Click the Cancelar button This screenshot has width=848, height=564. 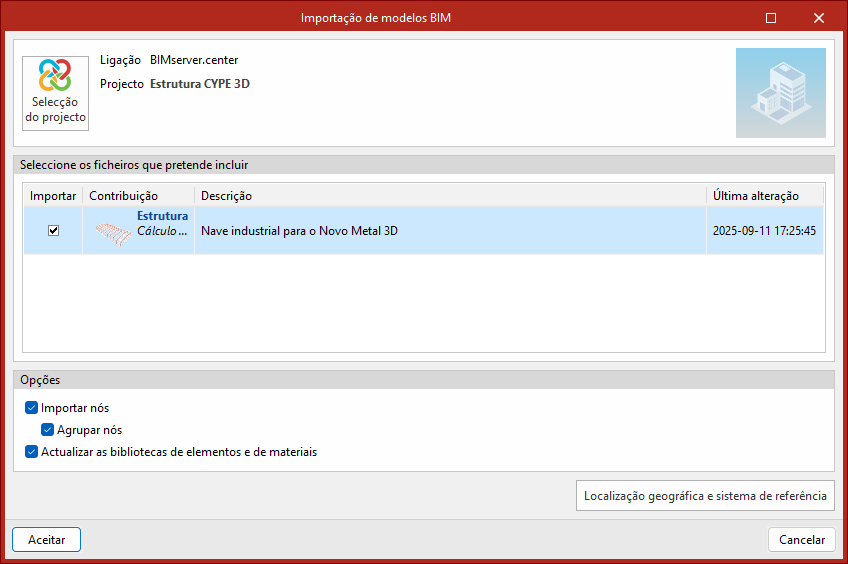(802, 540)
